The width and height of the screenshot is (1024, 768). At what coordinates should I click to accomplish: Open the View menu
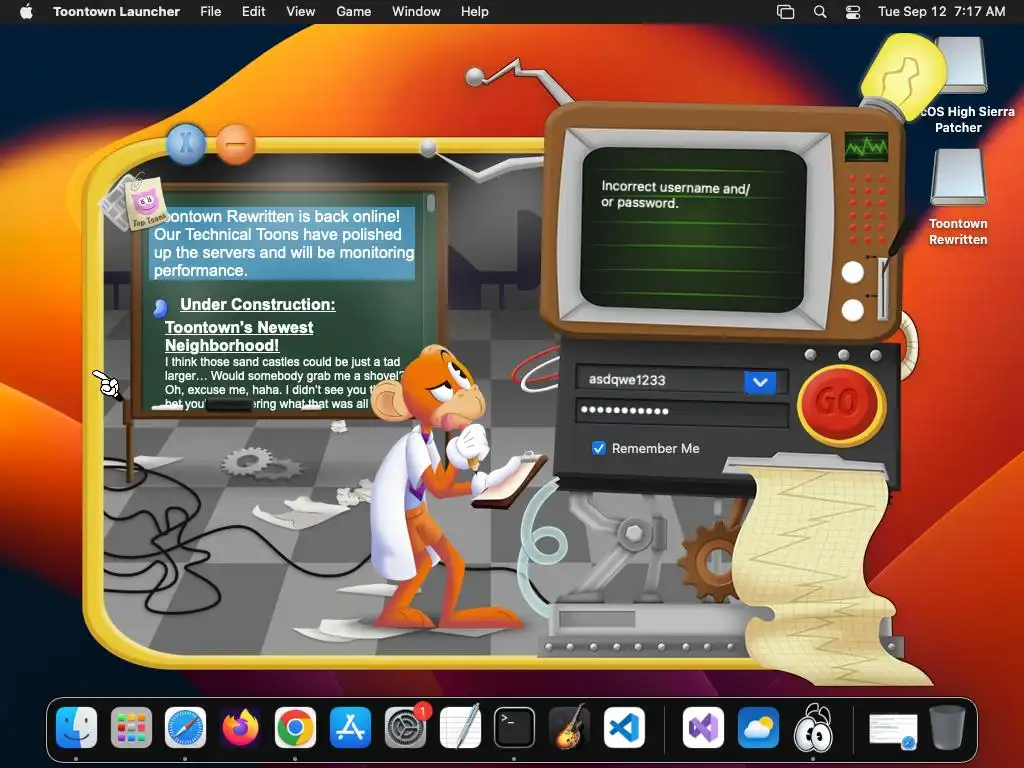tap(300, 12)
